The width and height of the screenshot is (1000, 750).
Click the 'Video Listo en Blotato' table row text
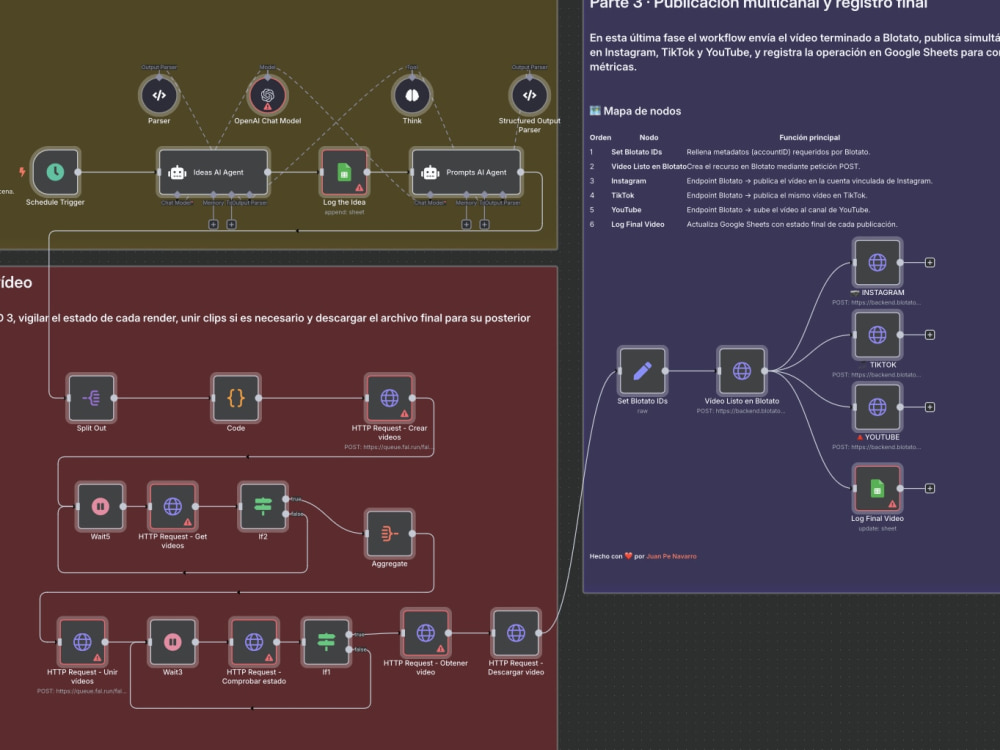pyautogui.click(x=649, y=166)
